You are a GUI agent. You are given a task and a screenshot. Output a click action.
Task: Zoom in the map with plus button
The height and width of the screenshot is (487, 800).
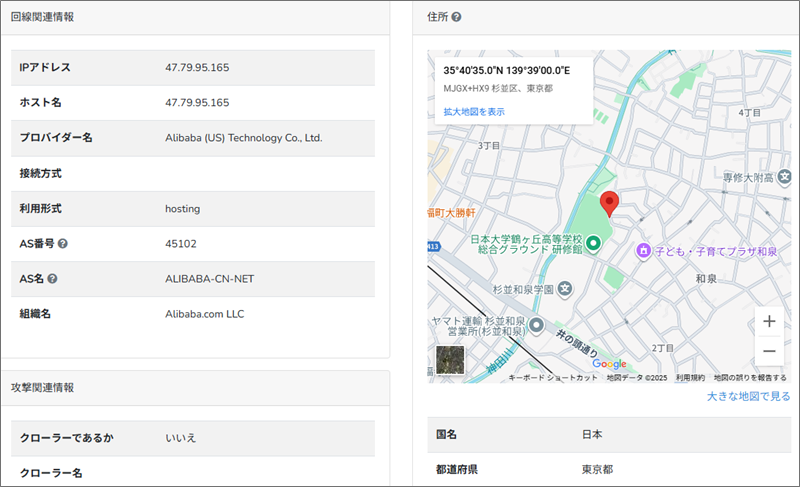point(769,321)
